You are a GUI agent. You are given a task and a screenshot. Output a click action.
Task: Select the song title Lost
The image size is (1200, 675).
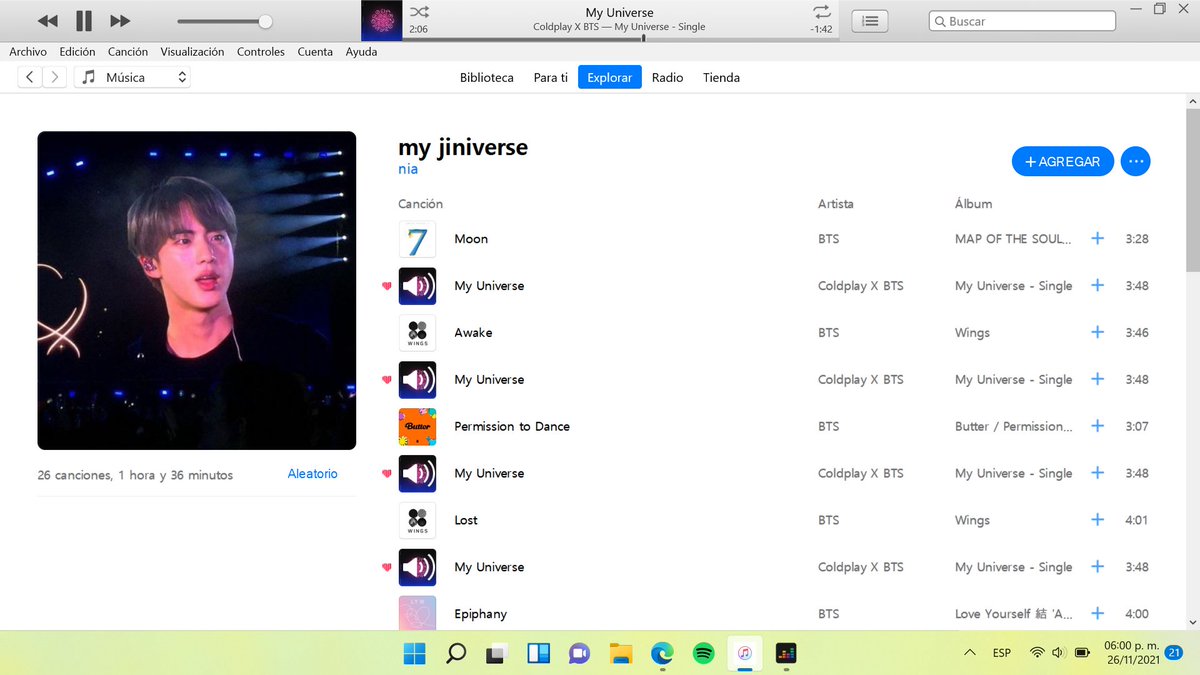click(x=466, y=520)
